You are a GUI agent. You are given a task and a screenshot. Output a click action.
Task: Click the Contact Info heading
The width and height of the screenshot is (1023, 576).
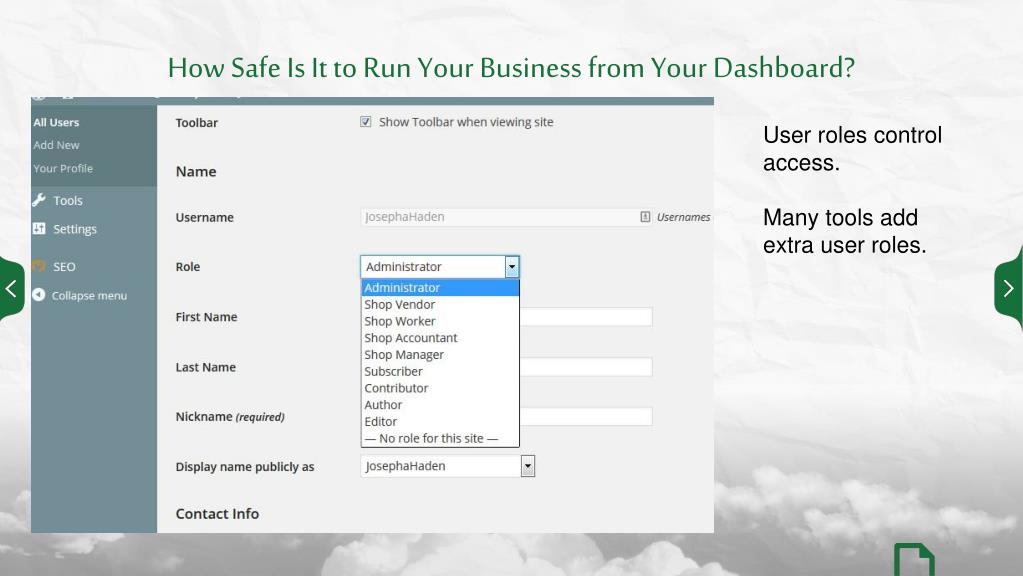pyautogui.click(x=217, y=514)
